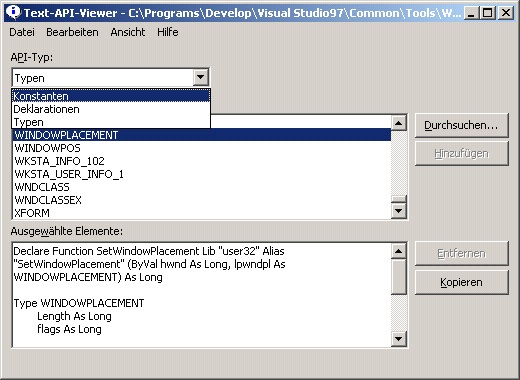
Task: Open the Hilfe menu
Action: pyautogui.click(x=168, y=32)
